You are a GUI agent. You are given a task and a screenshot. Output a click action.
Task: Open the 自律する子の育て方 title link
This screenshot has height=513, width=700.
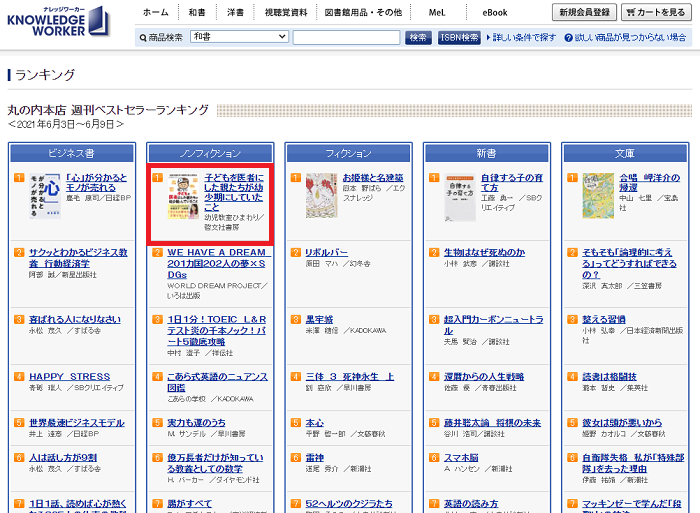click(x=512, y=183)
